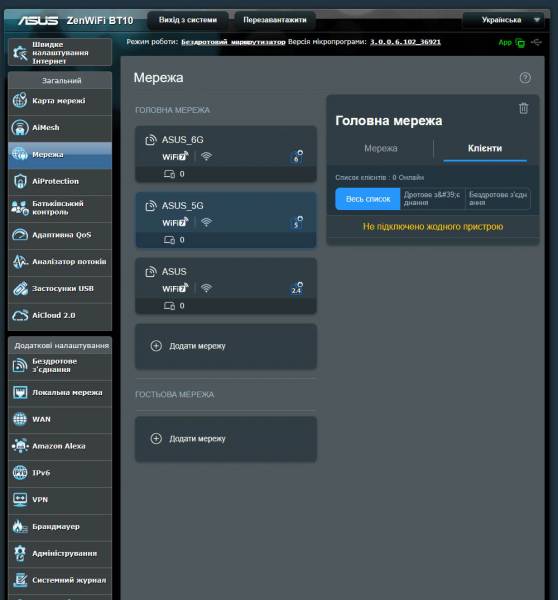
Task: Click the AiProtection shield icon
Action: [20, 181]
